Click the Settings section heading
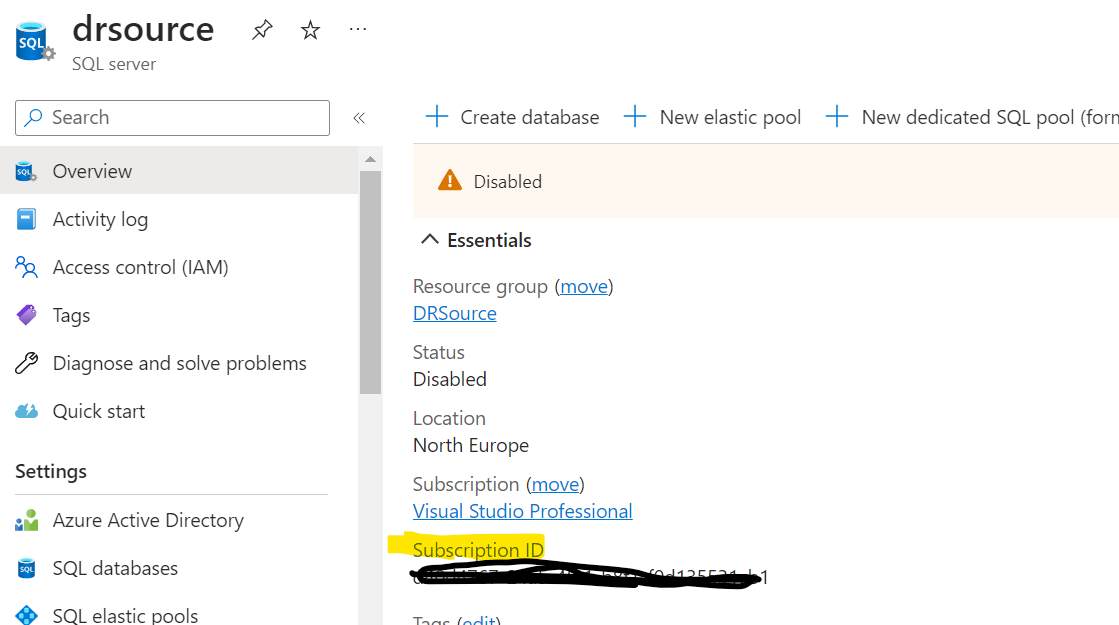The height and width of the screenshot is (625, 1119). 51,472
